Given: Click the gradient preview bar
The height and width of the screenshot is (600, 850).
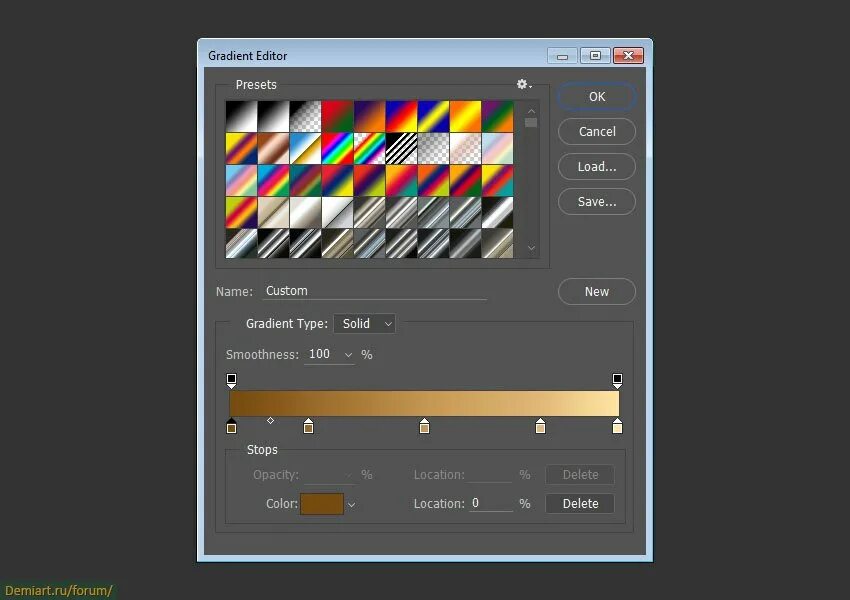Looking at the screenshot, I should [424, 403].
